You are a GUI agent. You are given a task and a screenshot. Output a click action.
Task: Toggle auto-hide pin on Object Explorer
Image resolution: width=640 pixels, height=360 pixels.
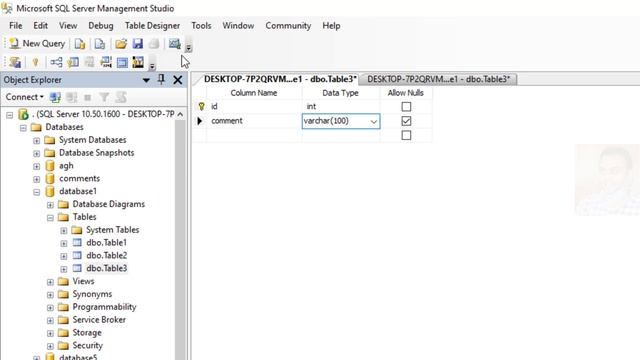(x=161, y=80)
